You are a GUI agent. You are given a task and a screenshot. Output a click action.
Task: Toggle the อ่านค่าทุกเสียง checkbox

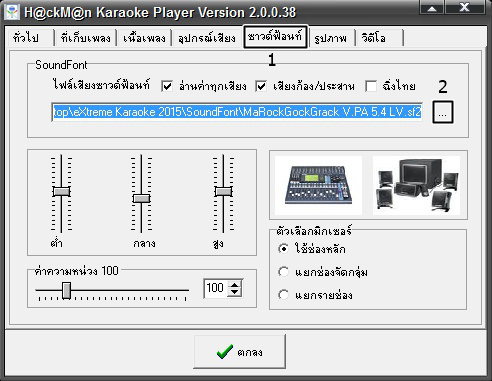point(167,87)
